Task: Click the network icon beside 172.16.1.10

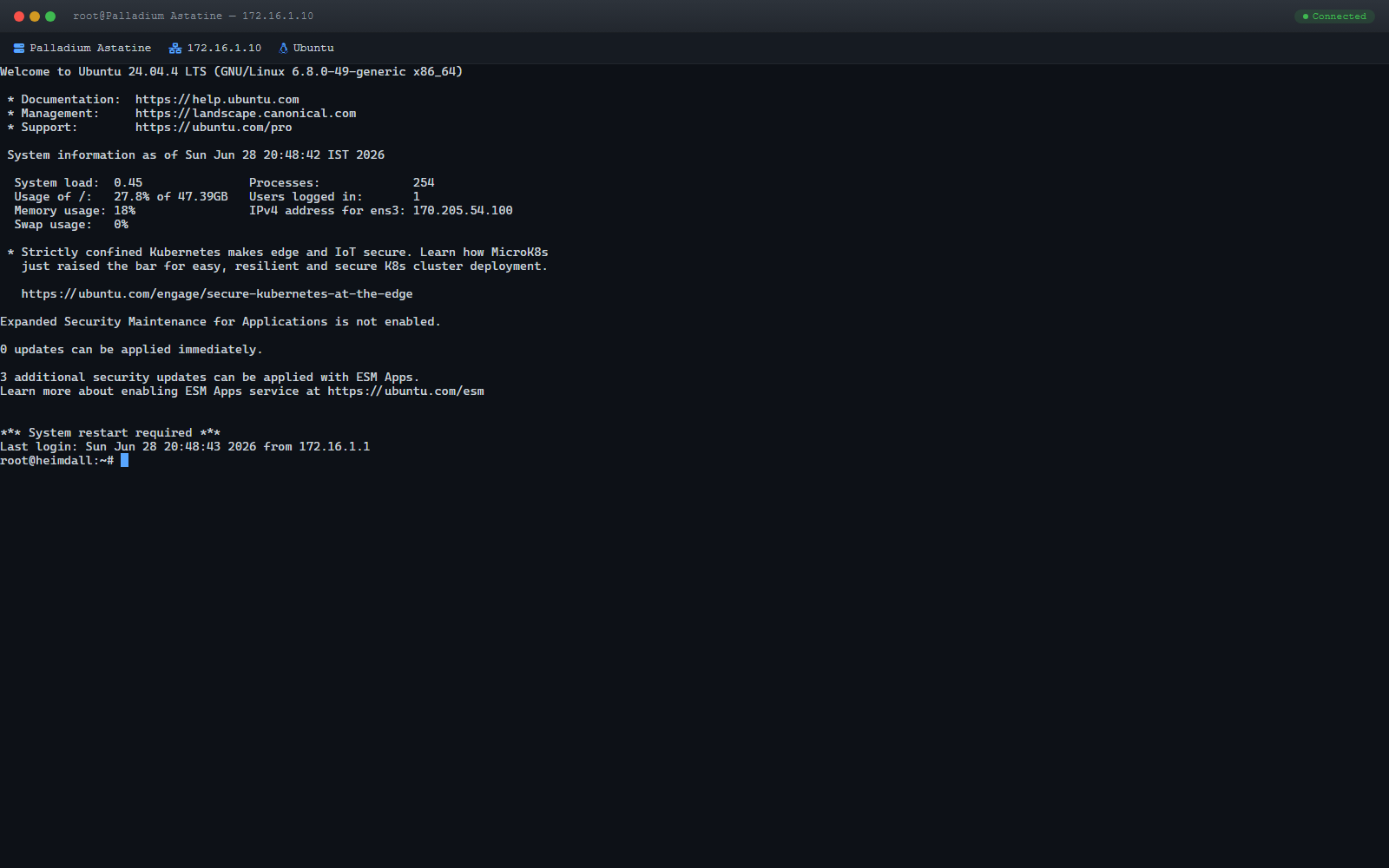Action: [x=175, y=49]
